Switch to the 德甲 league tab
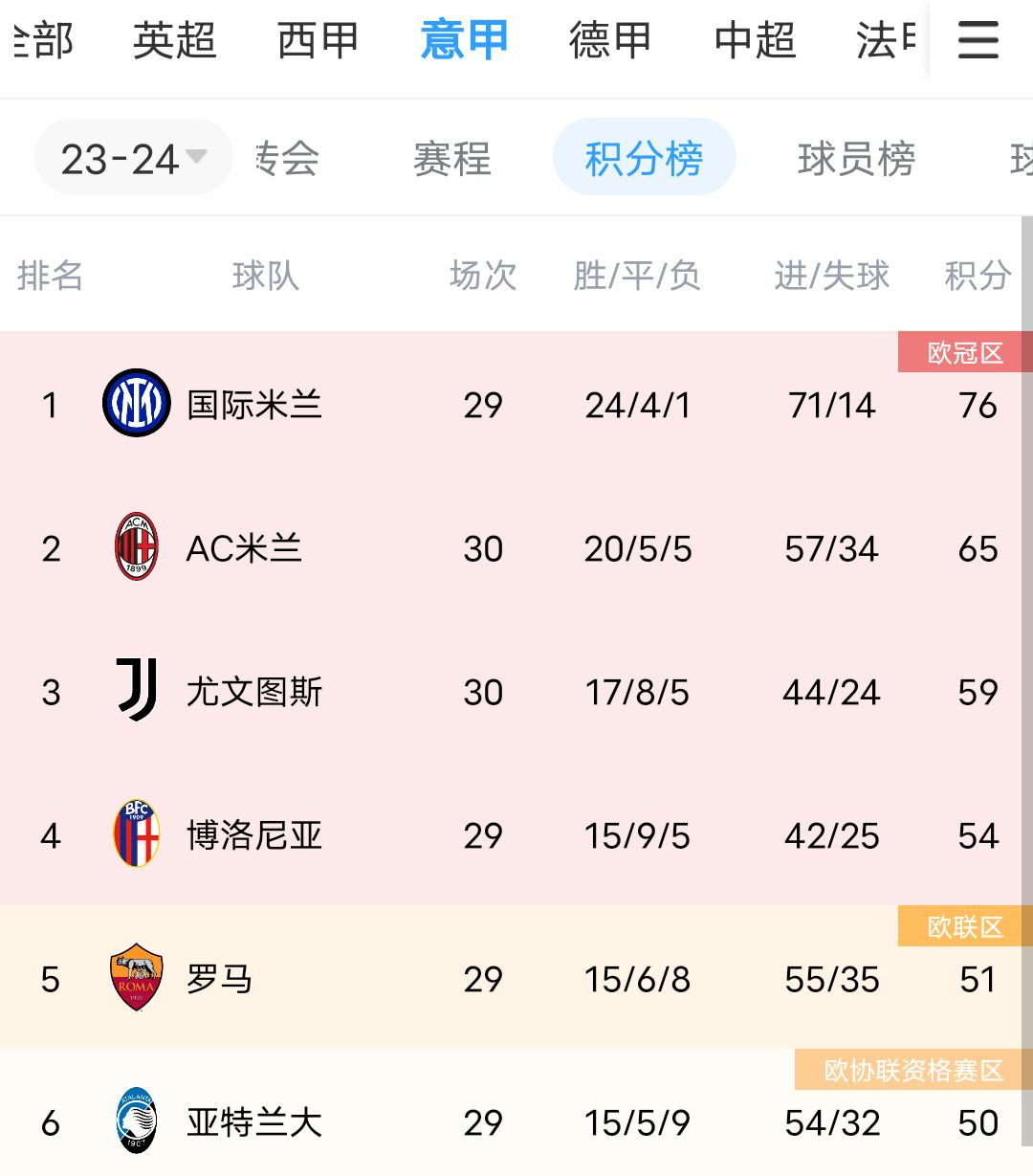The image size is (1033, 1176). click(x=609, y=41)
